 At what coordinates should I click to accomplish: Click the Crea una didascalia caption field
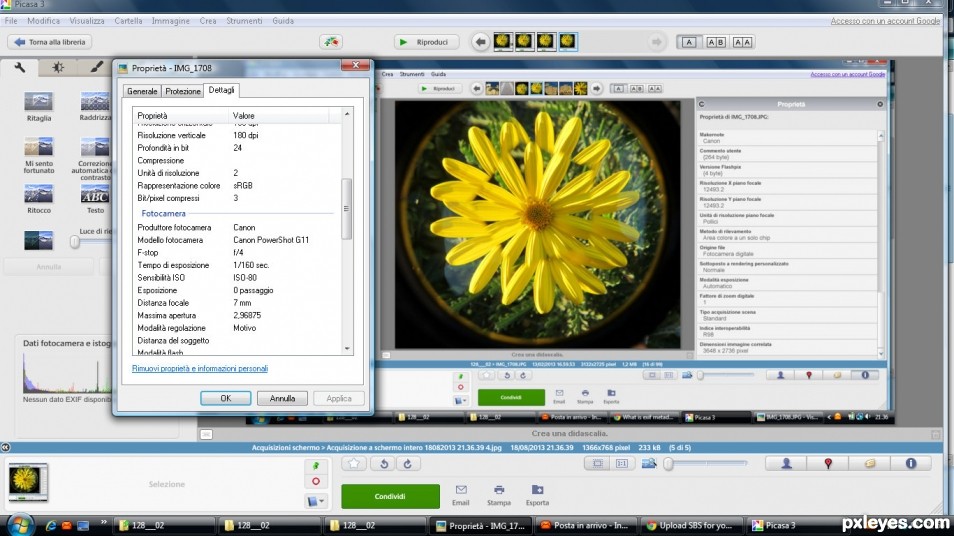(x=569, y=433)
